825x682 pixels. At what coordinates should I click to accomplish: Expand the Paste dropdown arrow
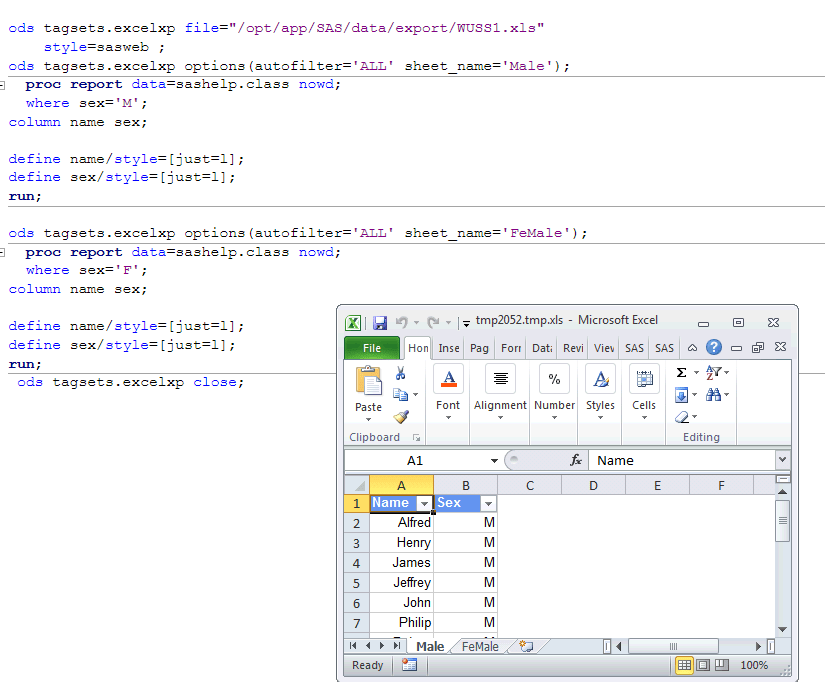click(368, 418)
